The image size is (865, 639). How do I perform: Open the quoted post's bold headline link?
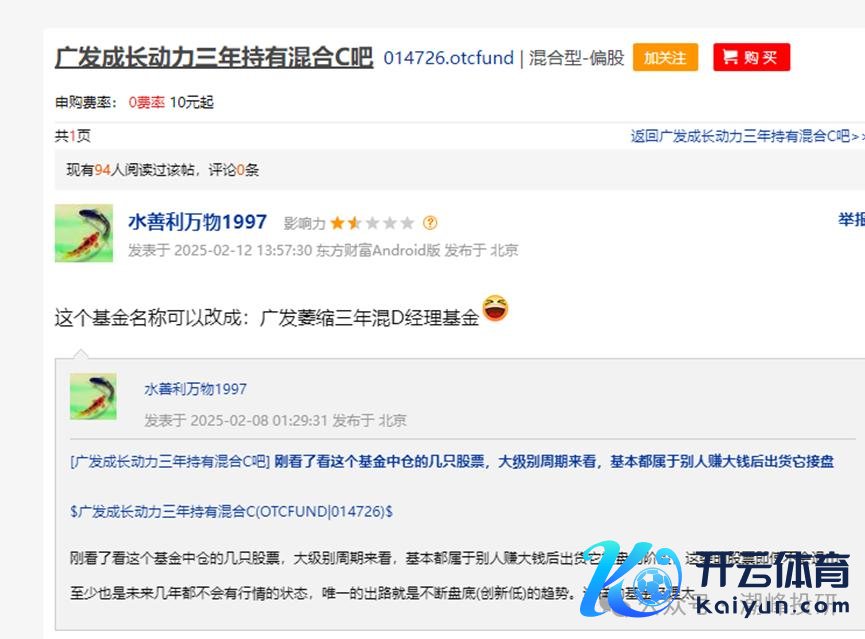point(554,461)
